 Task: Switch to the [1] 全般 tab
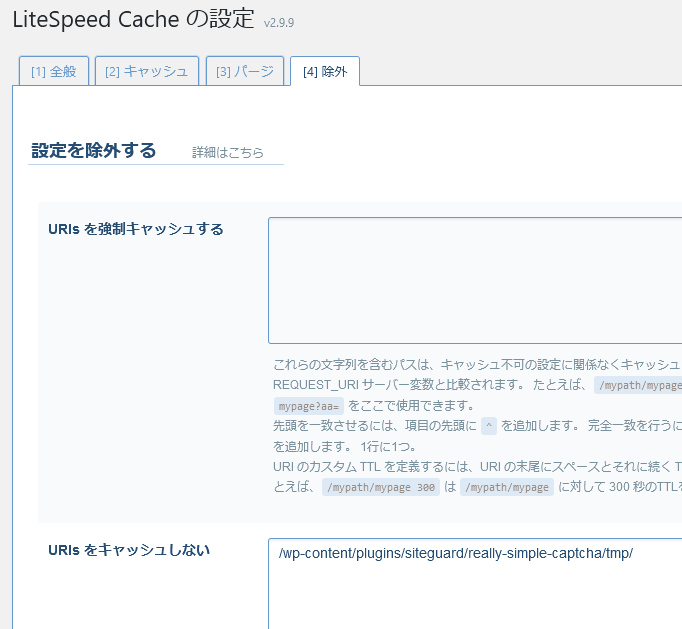tap(54, 71)
